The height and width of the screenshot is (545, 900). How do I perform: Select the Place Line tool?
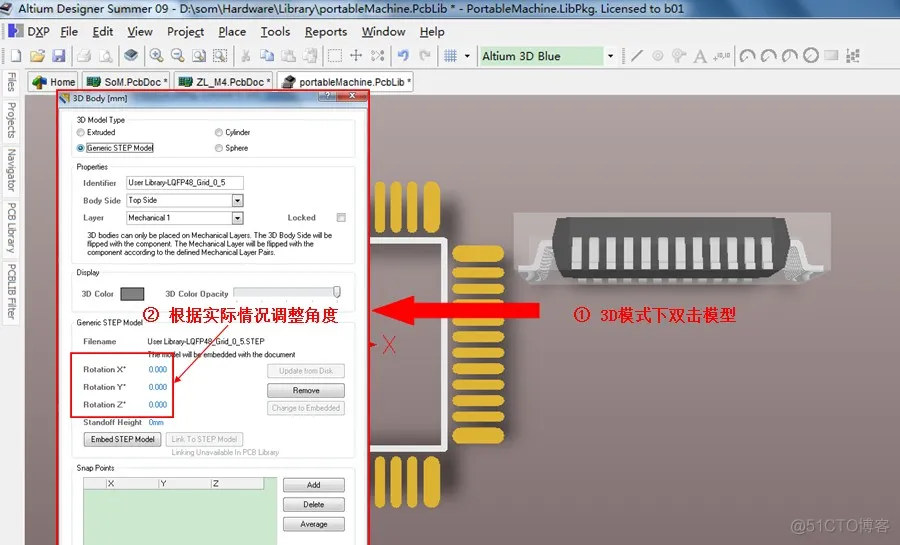click(637, 56)
